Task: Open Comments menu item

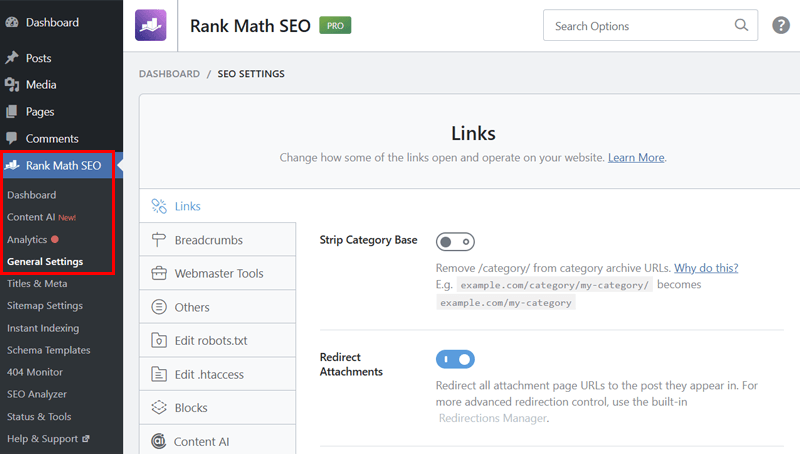Action: tap(52, 138)
